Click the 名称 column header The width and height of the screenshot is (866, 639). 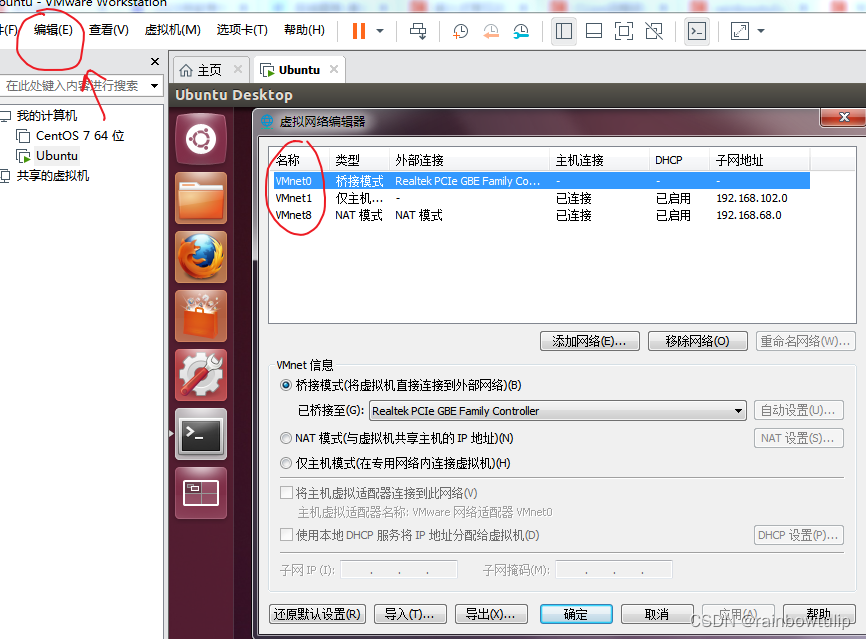coord(299,160)
